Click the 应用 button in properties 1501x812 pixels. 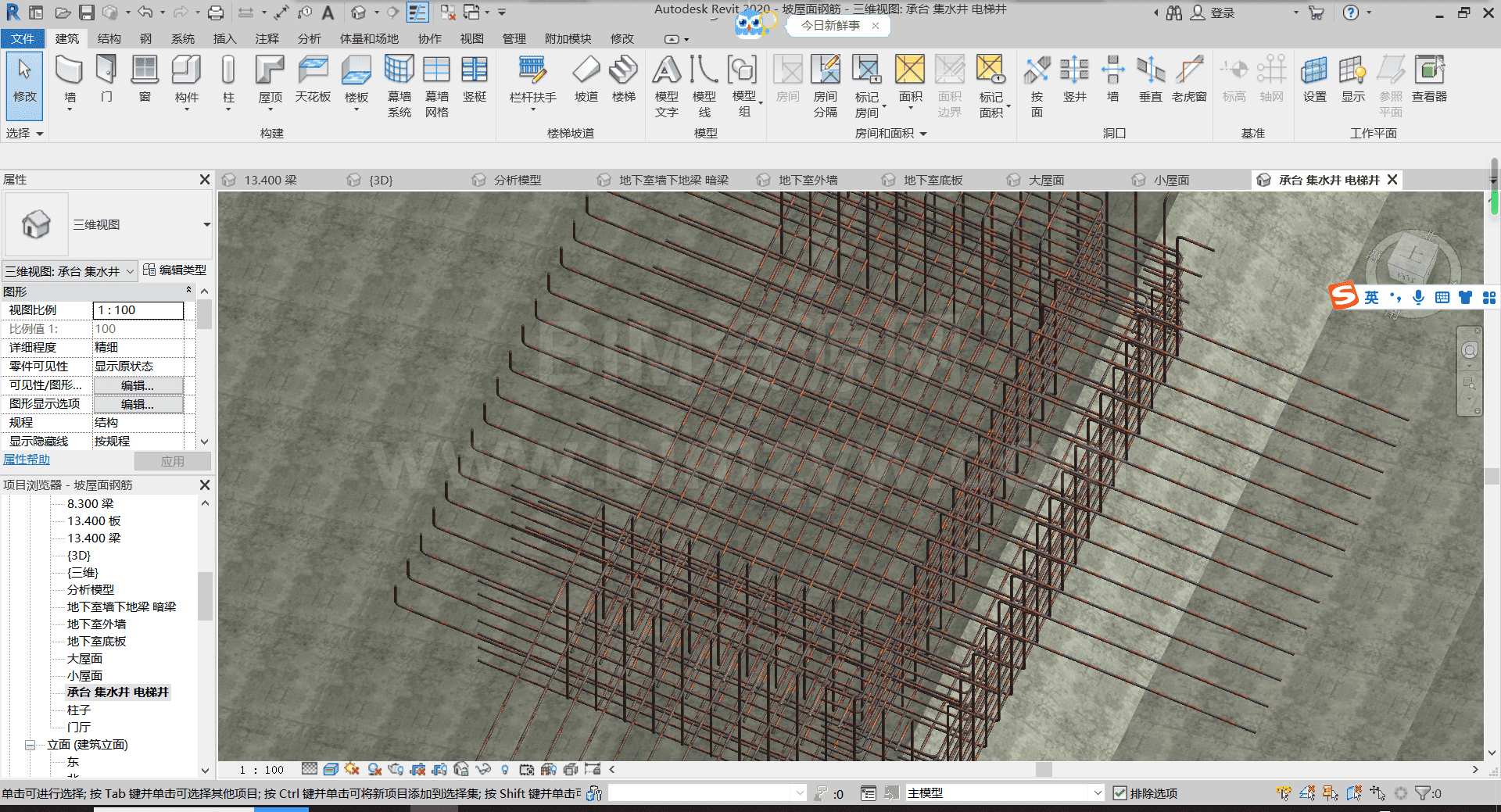[x=172, y=461]
